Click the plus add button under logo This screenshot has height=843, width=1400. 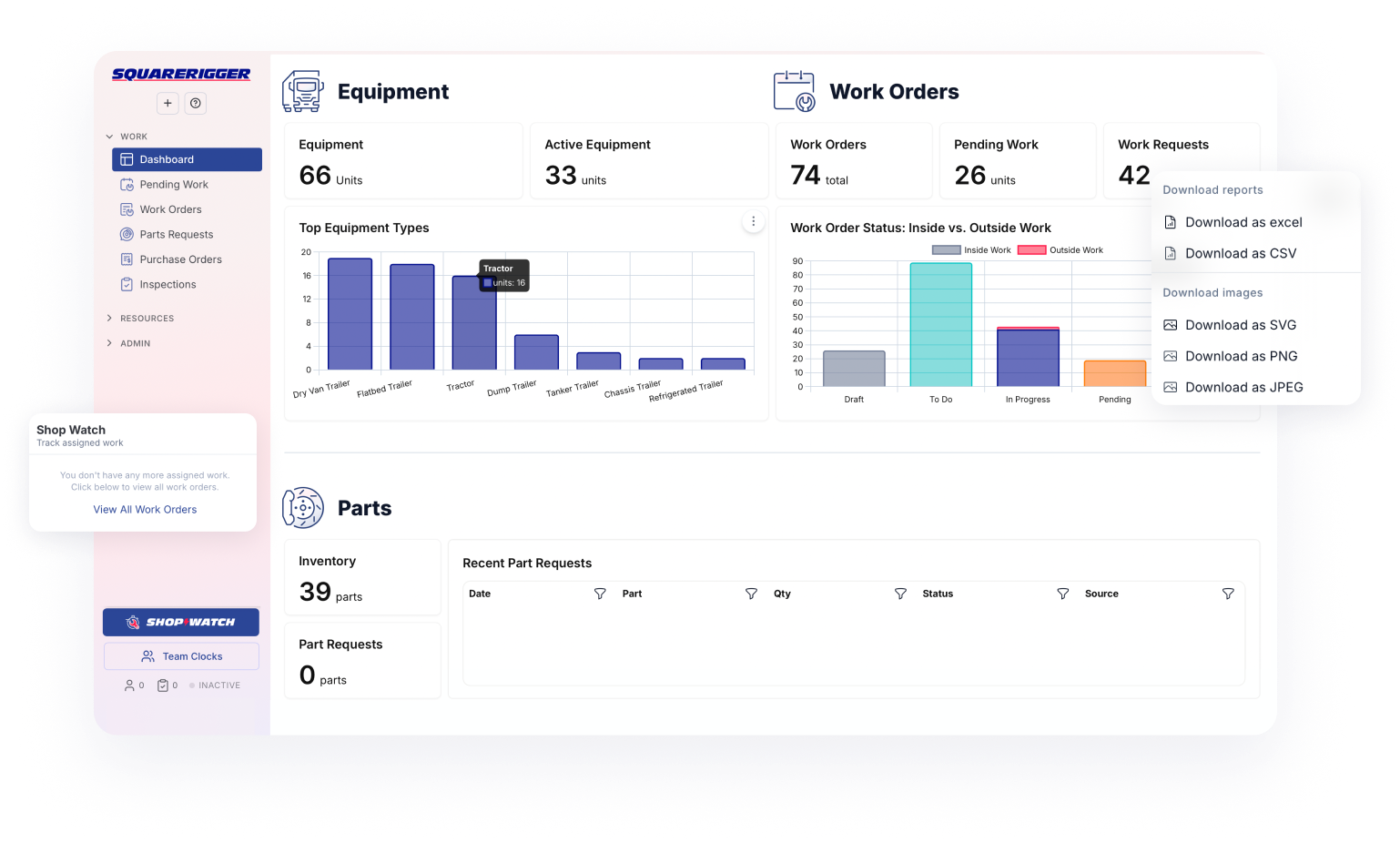167,103
